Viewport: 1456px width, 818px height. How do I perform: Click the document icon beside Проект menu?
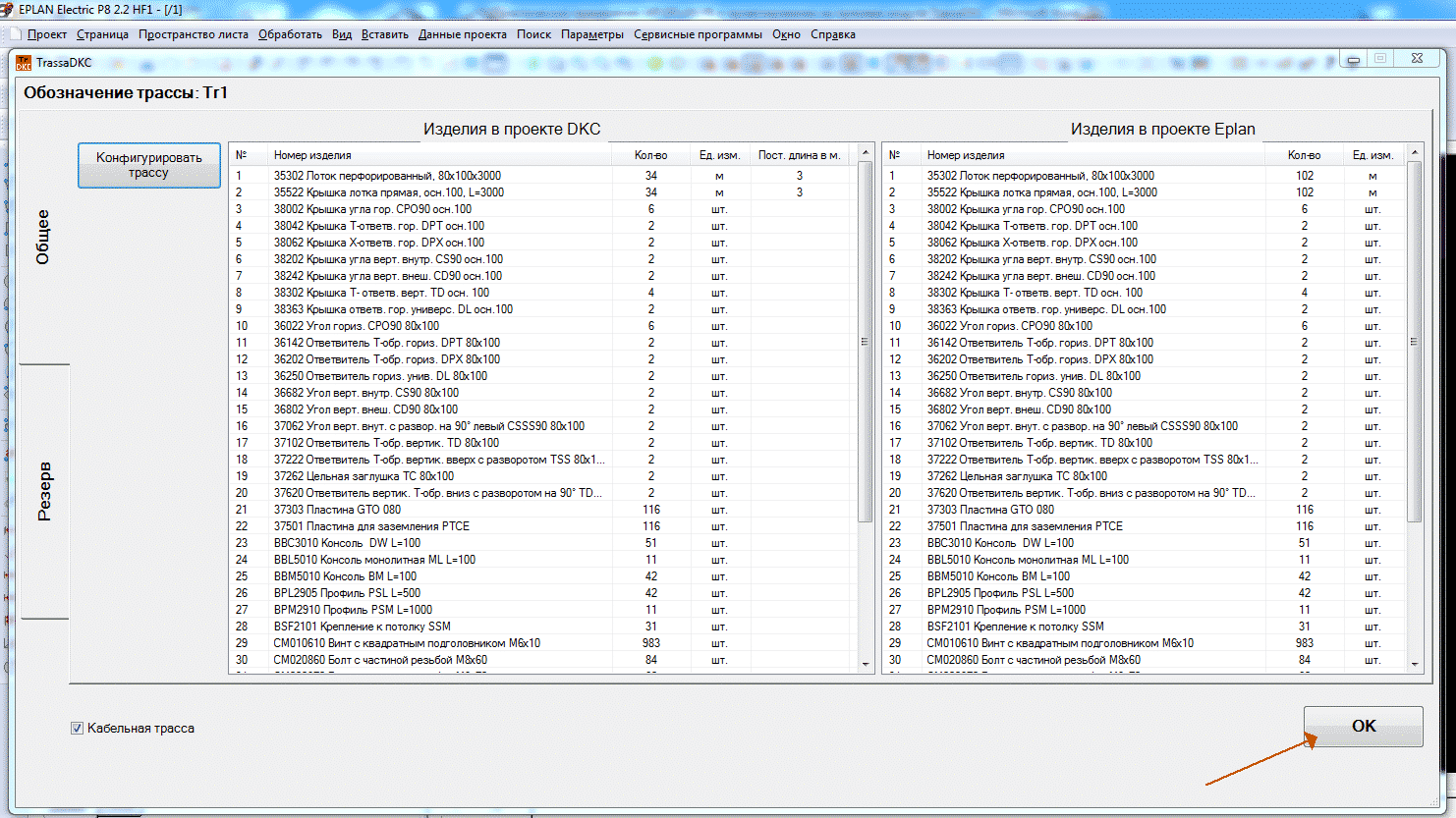pos(15,34)
